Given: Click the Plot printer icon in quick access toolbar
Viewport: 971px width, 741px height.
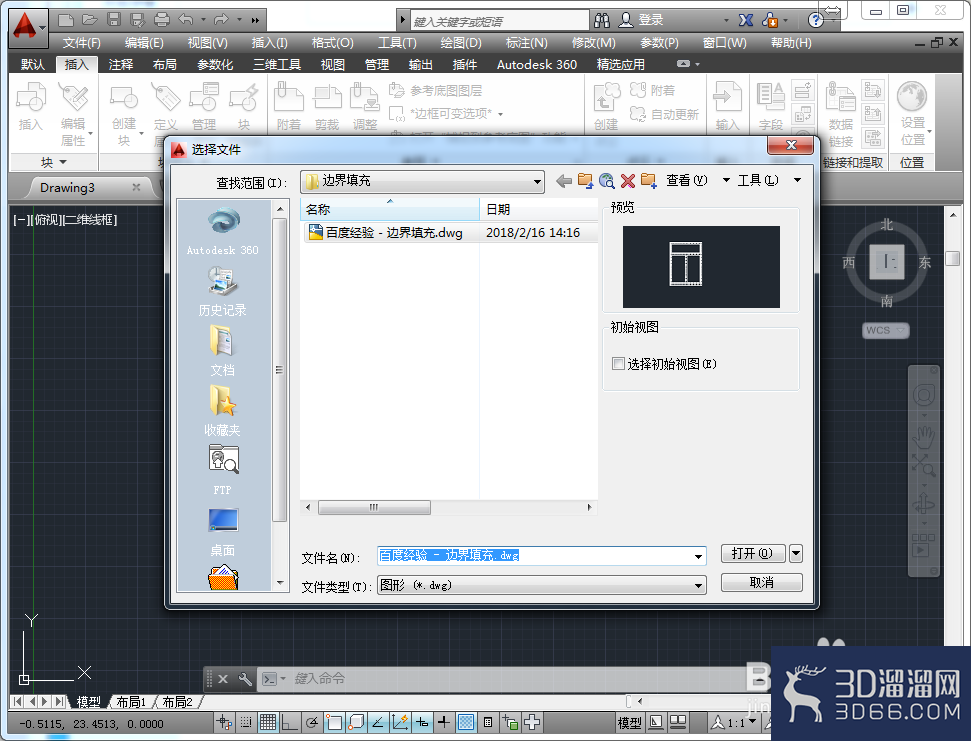Looking at the screenshot, I should point(162,20).
